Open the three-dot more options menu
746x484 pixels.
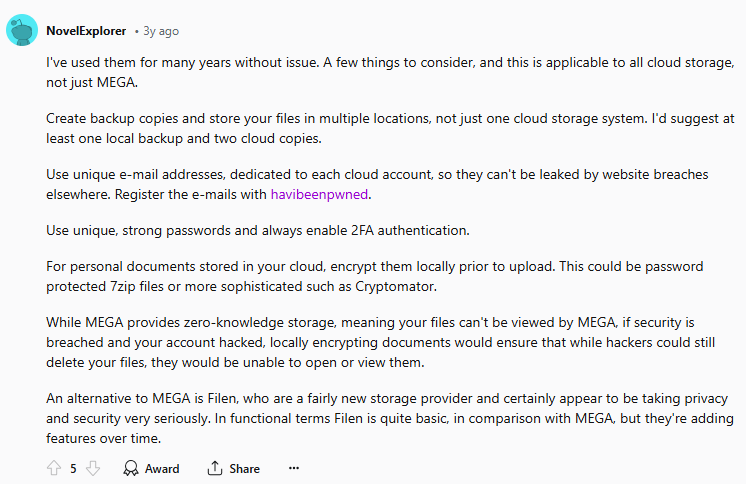point(293,468)
